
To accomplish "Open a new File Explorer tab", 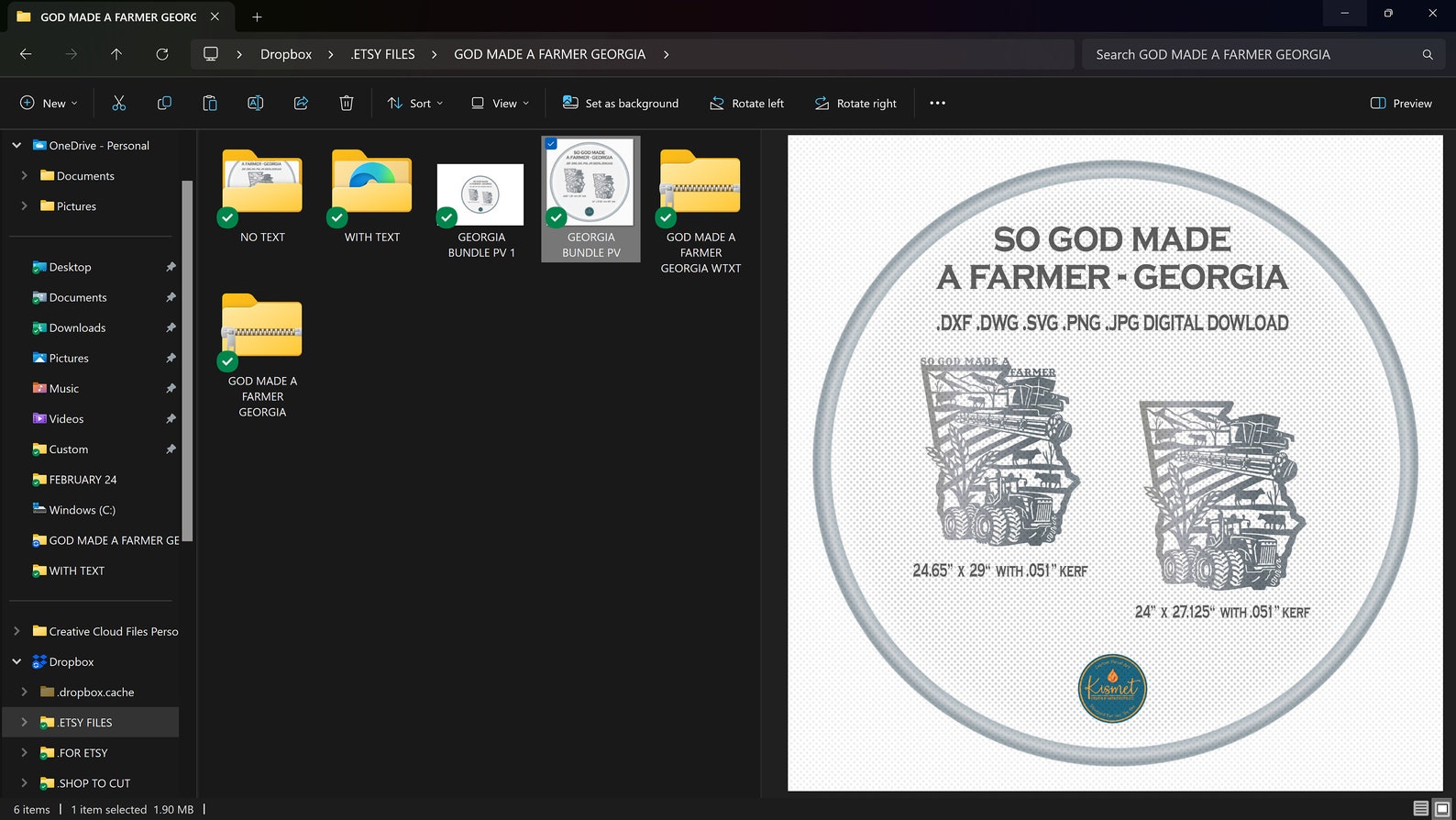I will (x=257, y=17).
